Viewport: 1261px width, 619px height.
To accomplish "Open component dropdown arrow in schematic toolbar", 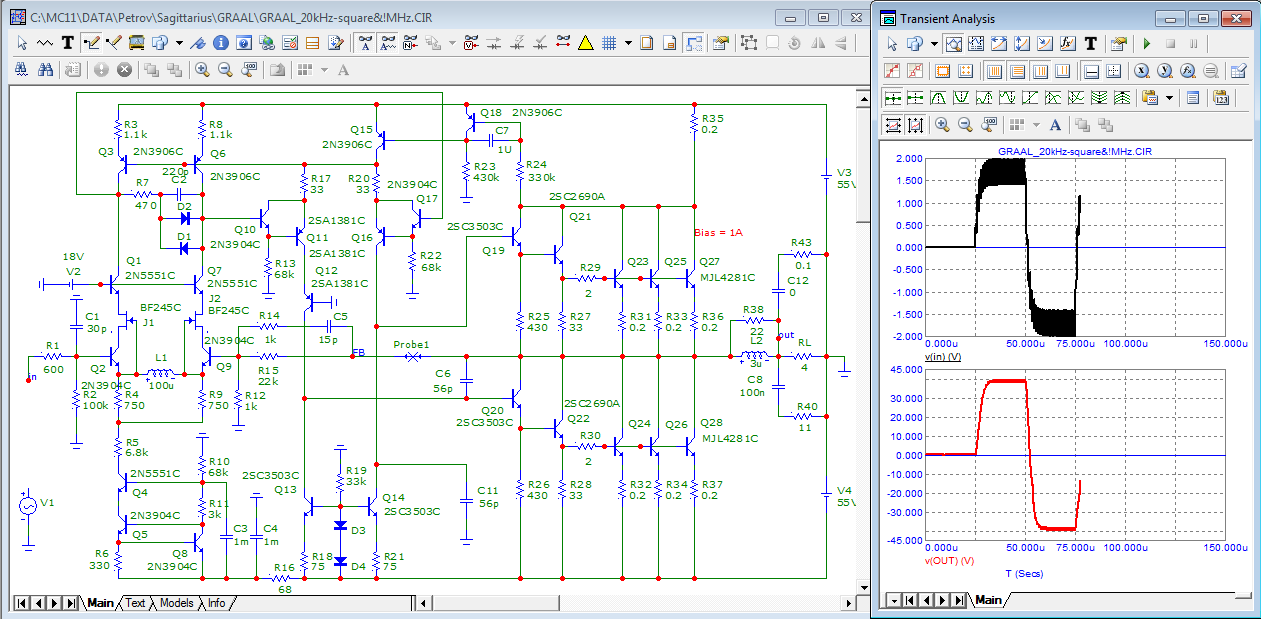I will click(179, 43).
